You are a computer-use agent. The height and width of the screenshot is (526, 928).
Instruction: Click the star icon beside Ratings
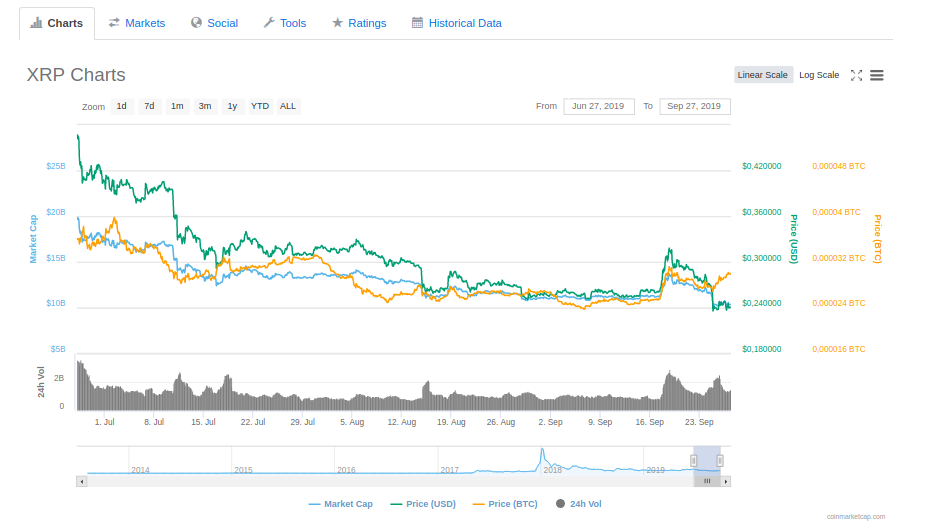[x=337, y=22]
